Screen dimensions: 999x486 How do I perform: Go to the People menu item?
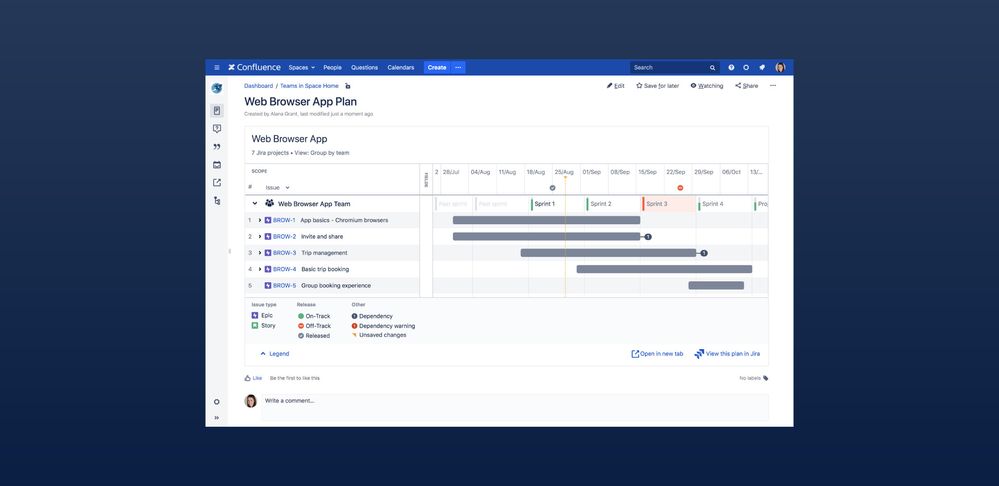332,68
